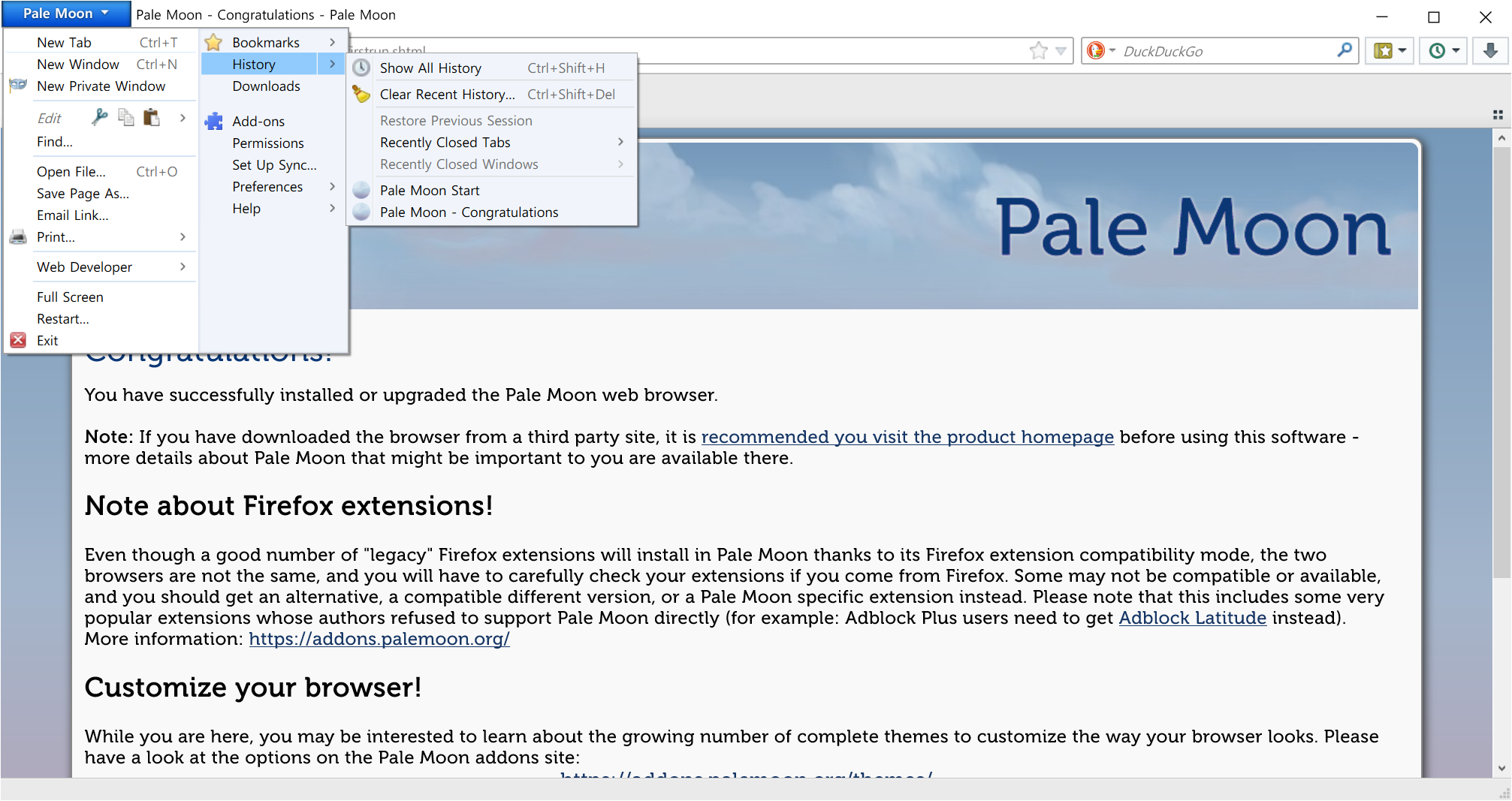The height and width of the screenshot is (801, 1512).
Task: Select the highlighted History menu item
Action: (x=273, y=65)
